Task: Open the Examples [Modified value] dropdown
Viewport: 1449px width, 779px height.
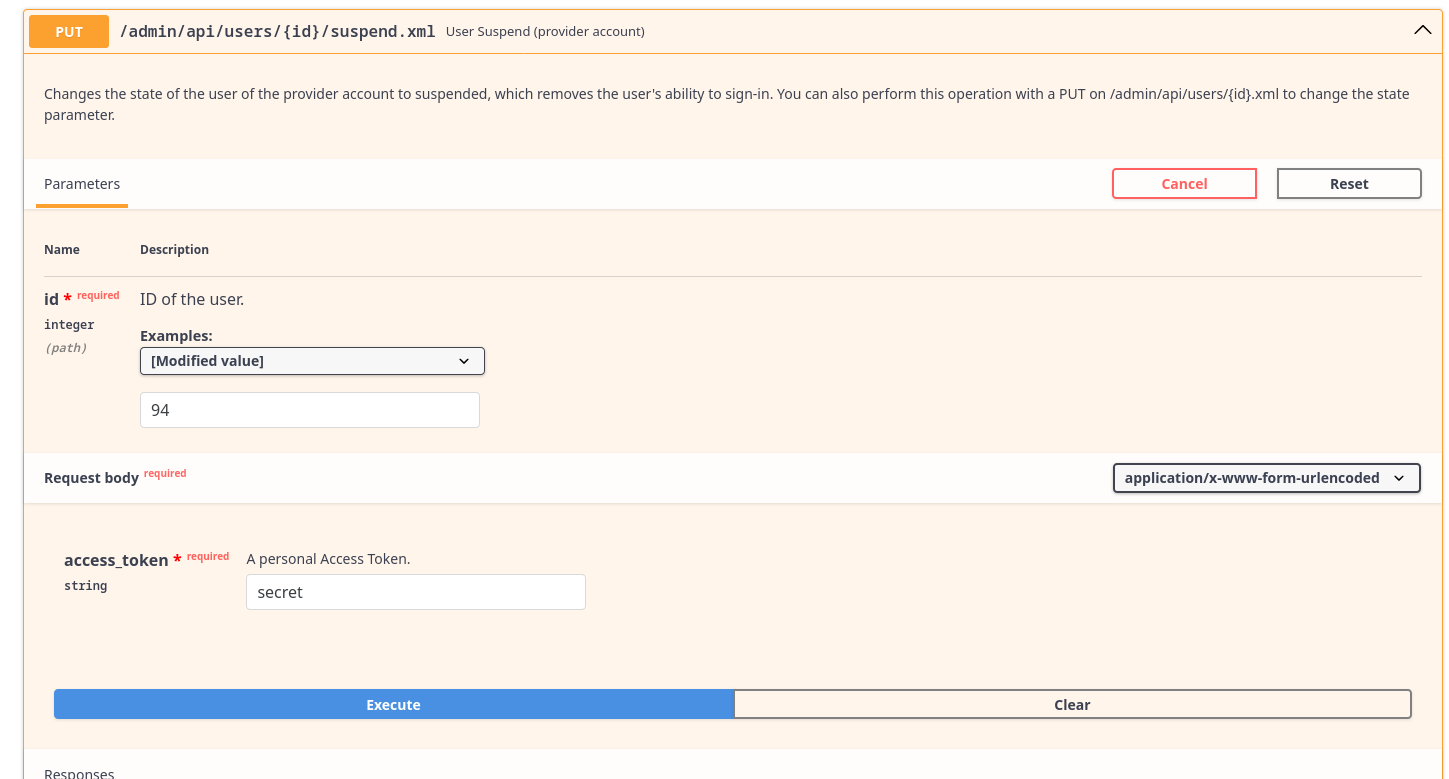Action: pyautogui.click(x=312, y=361)
